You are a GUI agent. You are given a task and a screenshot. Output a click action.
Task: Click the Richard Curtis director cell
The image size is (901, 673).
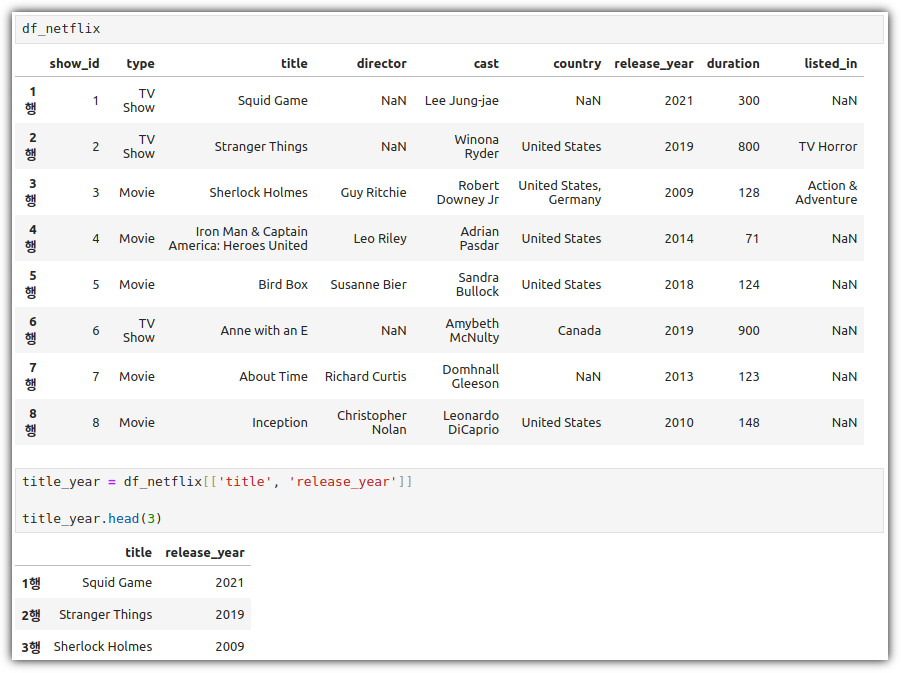pyautogui.click(x=365, y=376)
